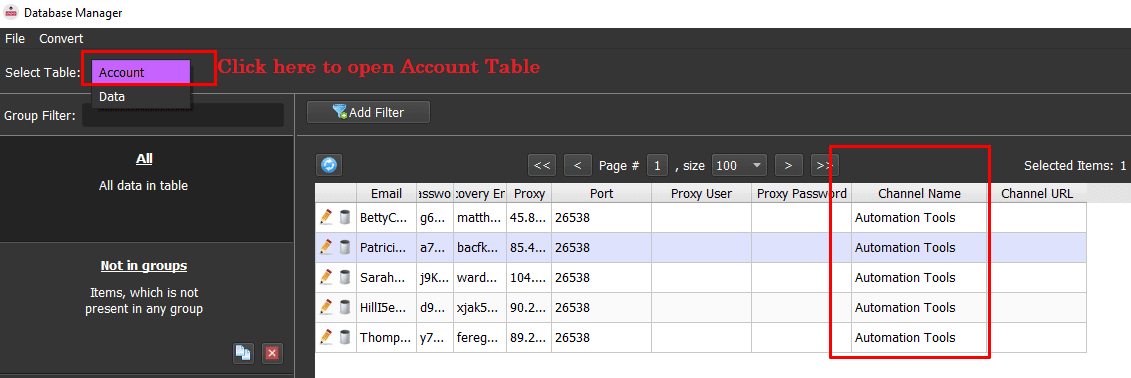Delete the Thomp row with trash icon

(x=345, y=337)
